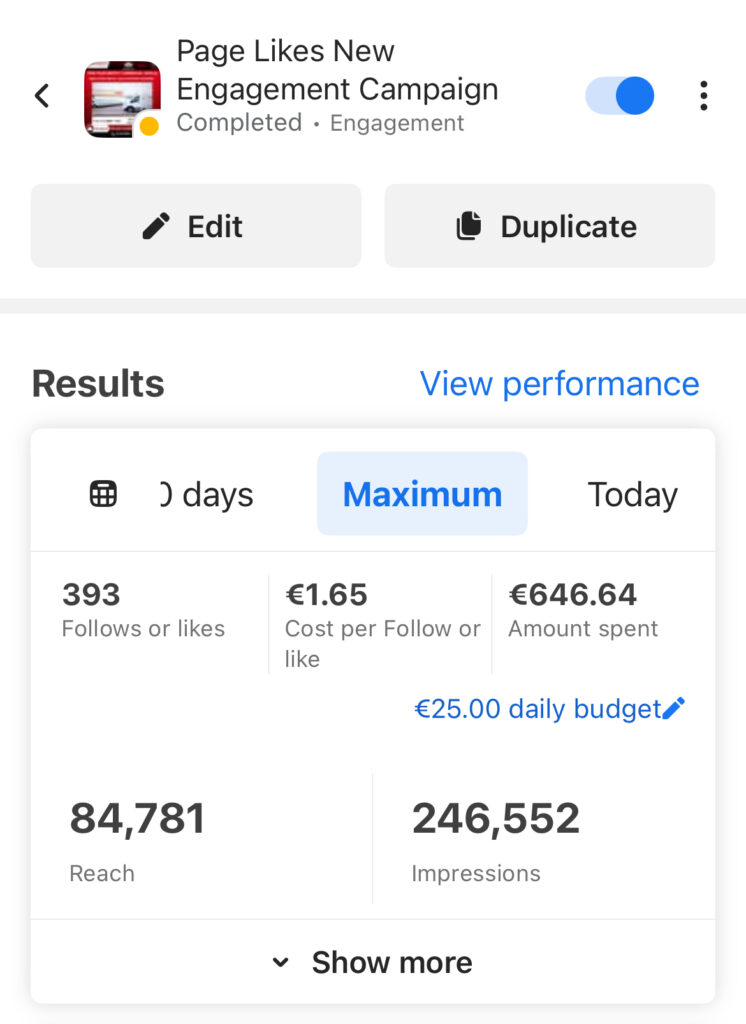Tap the 246,552 Impressions metric

496,838
